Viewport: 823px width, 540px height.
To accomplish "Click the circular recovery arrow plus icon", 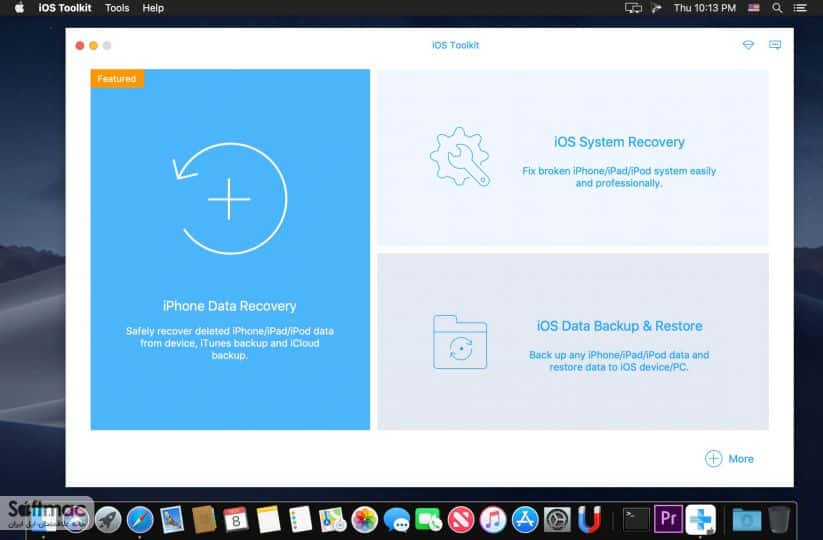I will pyautogui.click(x=230, y=198).
